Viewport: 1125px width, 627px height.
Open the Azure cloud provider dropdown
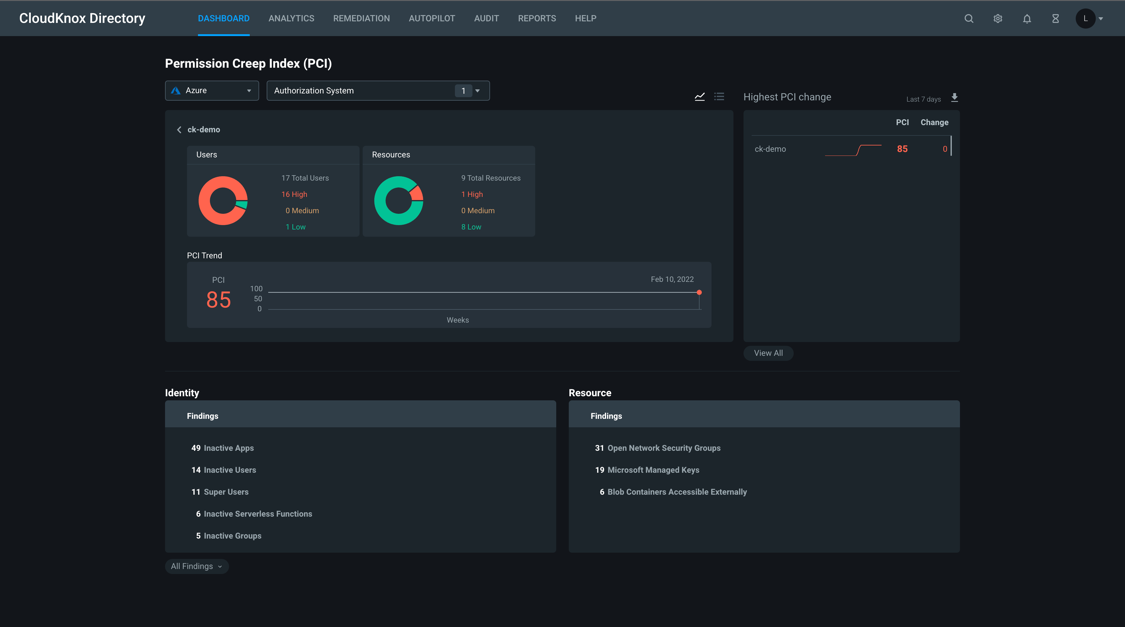coord(212,91)
